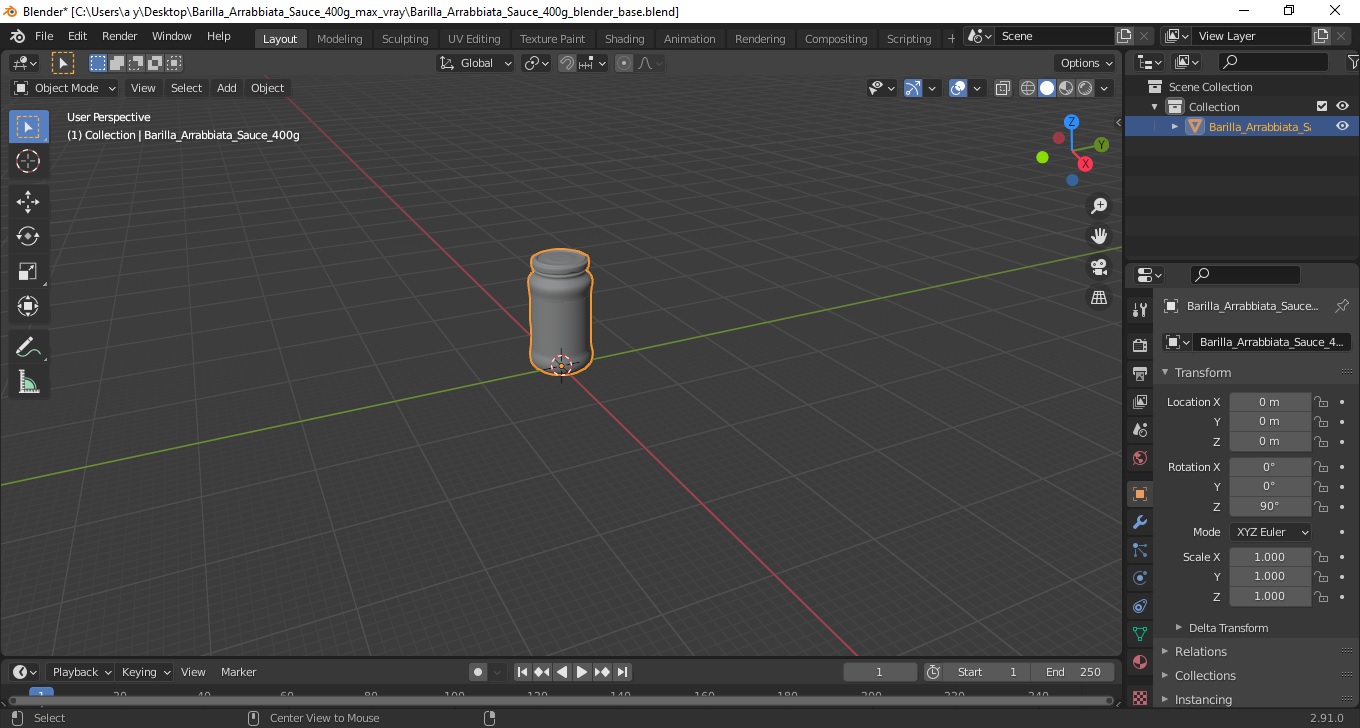Select the Rotate tool
1360x728 pixels.
pyautogui.click(x=28, y=236)
